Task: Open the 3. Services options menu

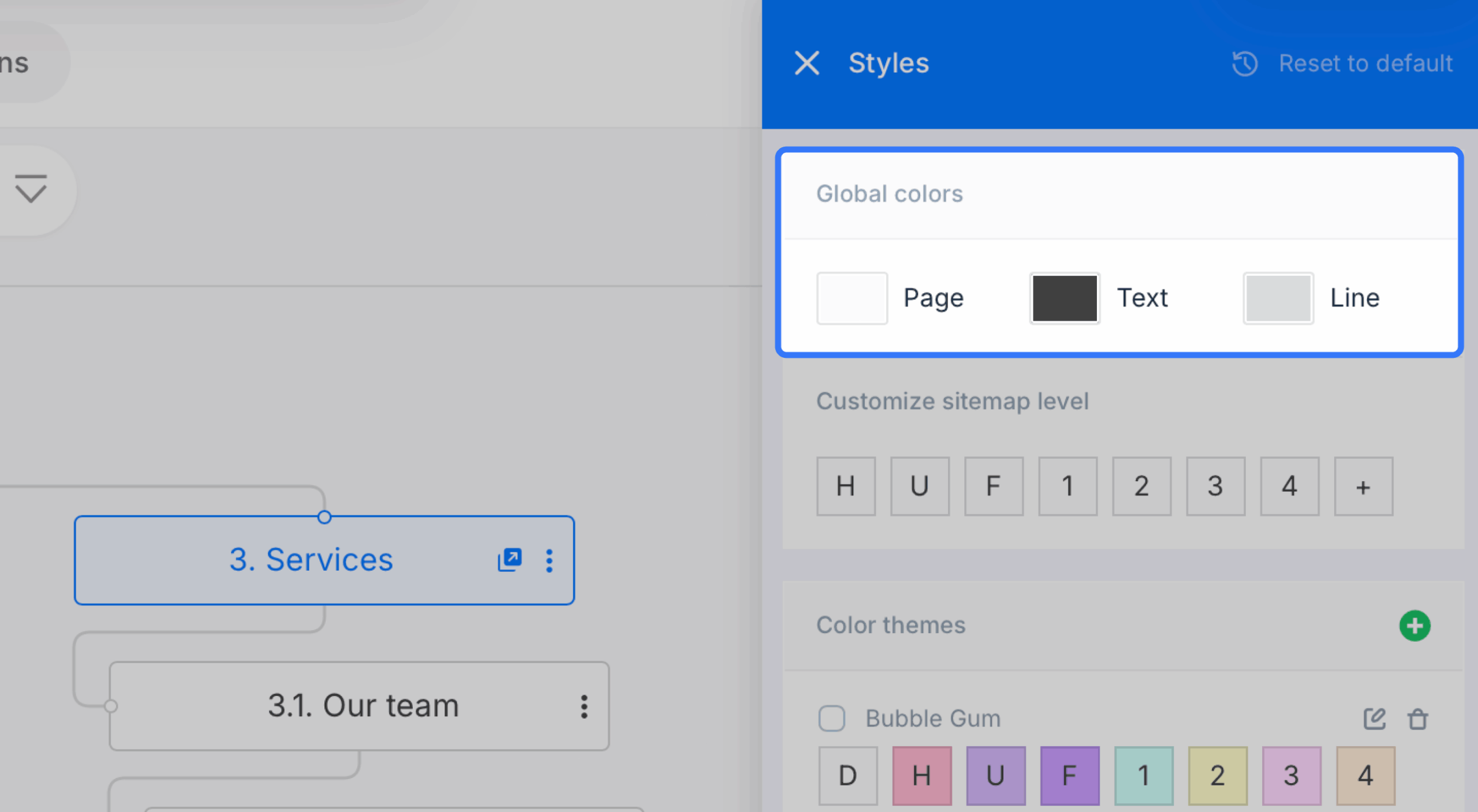Action: pos(549,560)
